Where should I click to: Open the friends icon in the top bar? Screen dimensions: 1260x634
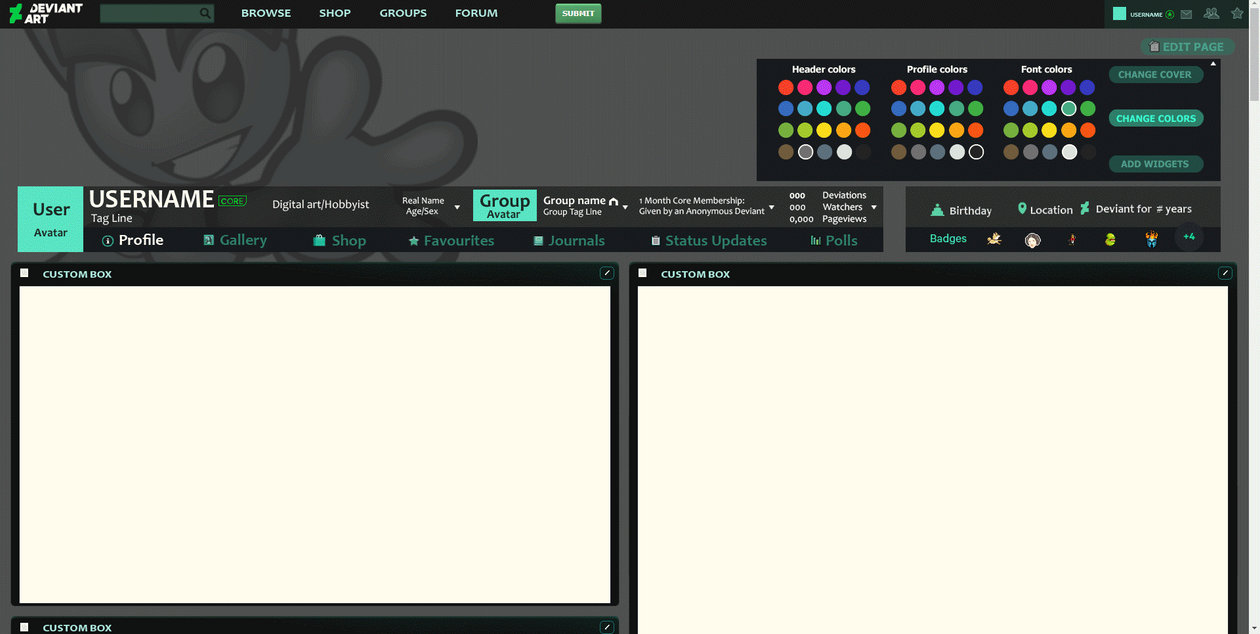[1211, 14]
